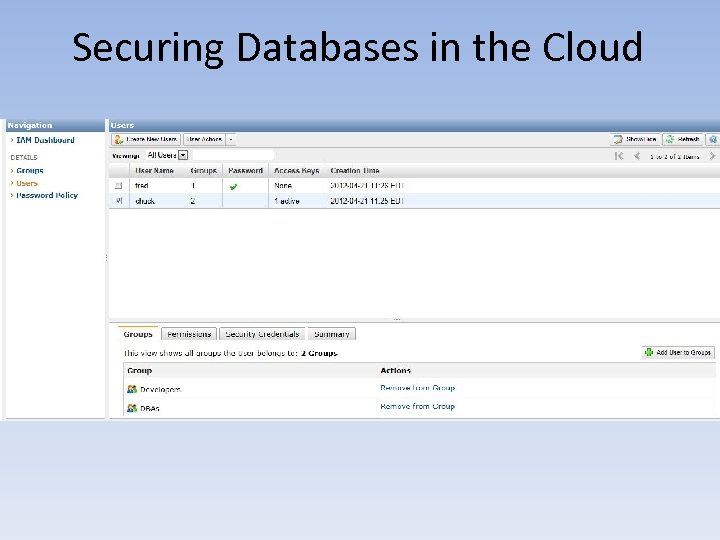
Task: Click the user search input field
Action: click(x=233, y=155)
